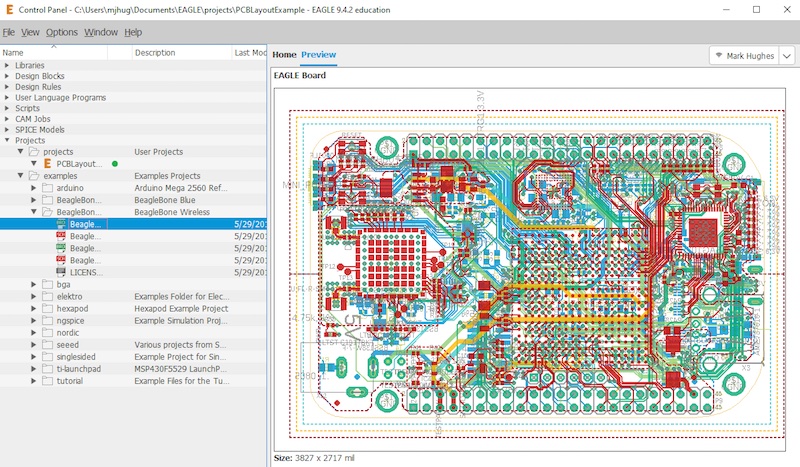
Task: Sort by the Name column header
Action: point(54,53)
